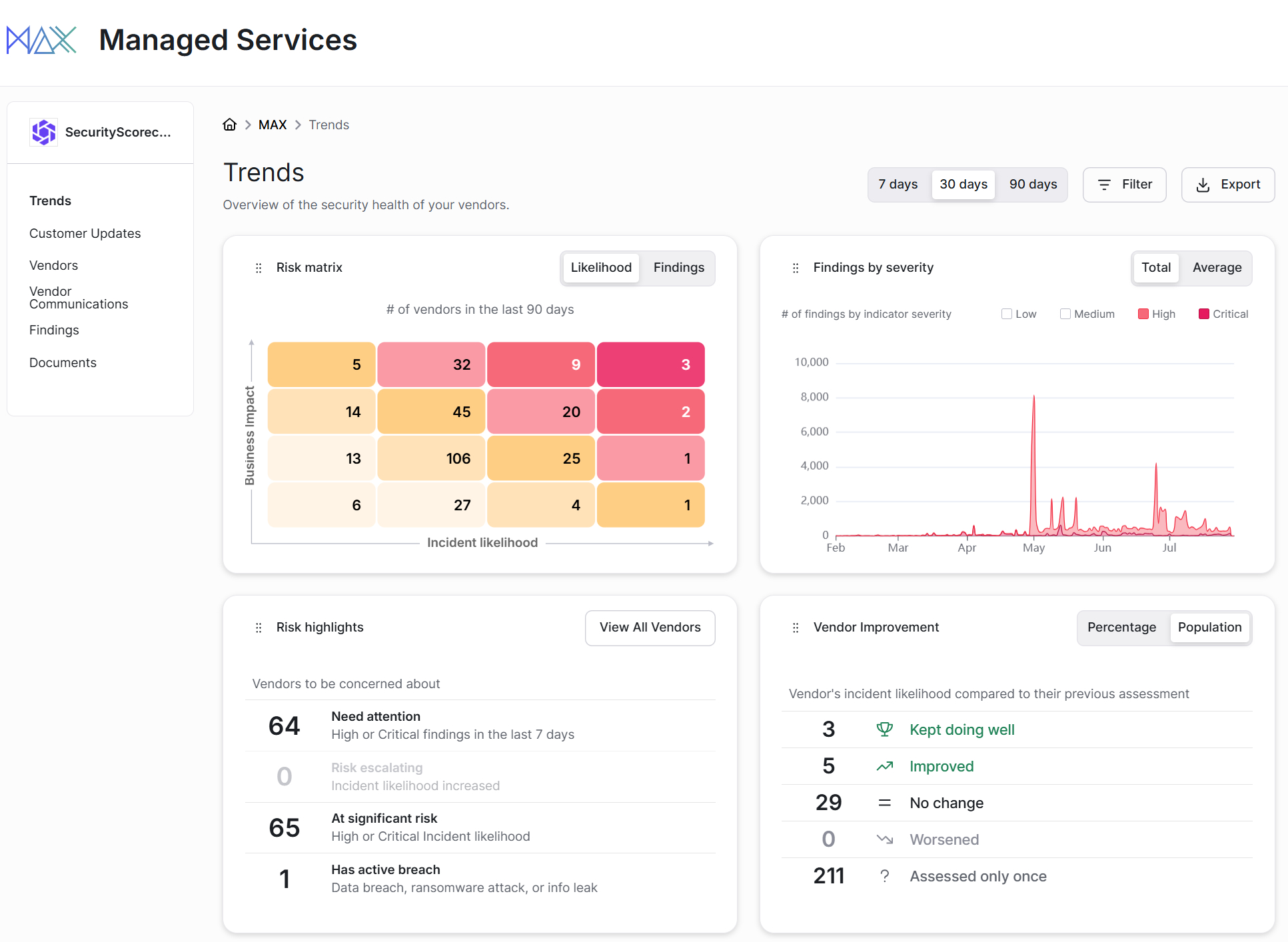Grab the Findings by severity drag handle
Screen dimensions: 1288x942
(x=796, y=268)
